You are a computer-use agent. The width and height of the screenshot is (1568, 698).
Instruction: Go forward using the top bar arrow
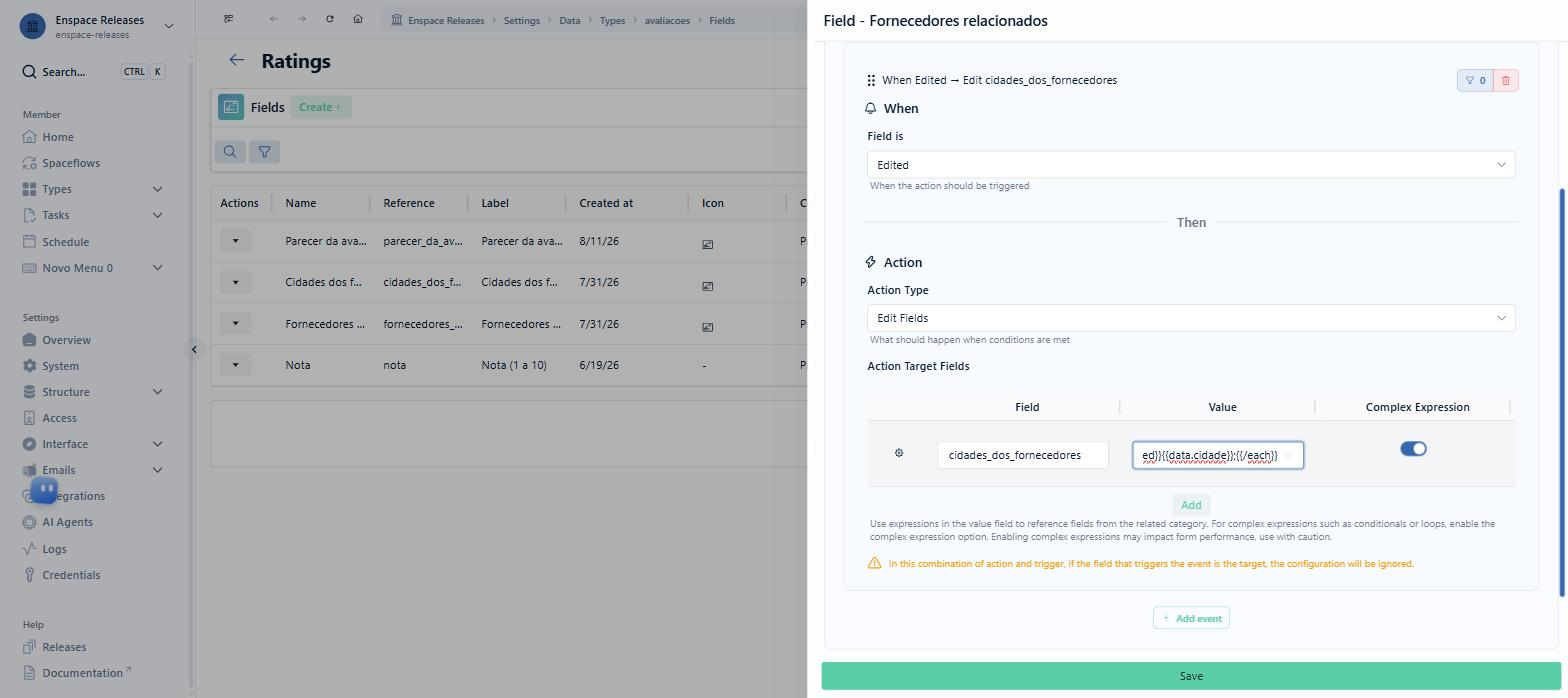302,19
